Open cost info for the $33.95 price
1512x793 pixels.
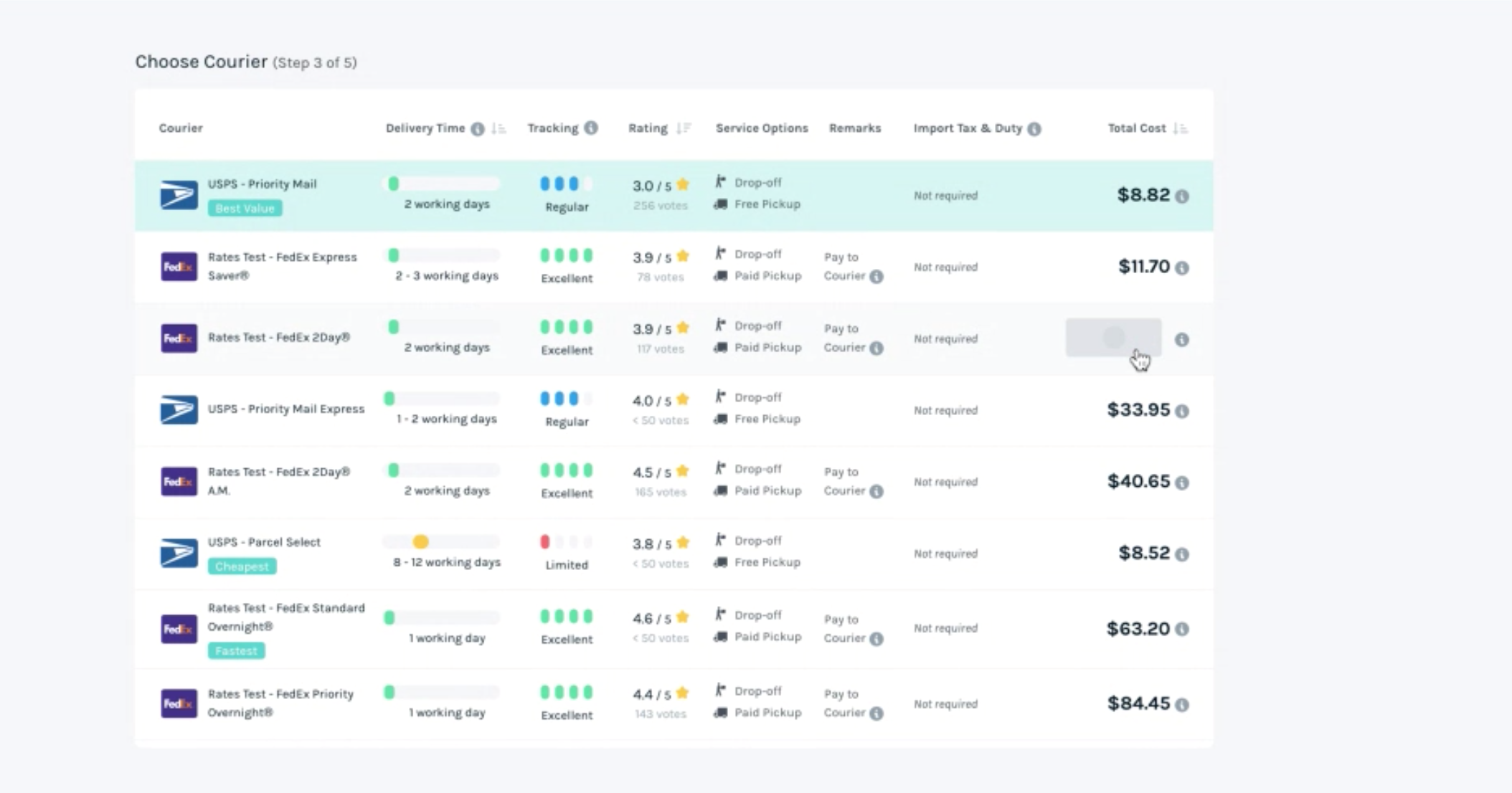pos(1182,412)
